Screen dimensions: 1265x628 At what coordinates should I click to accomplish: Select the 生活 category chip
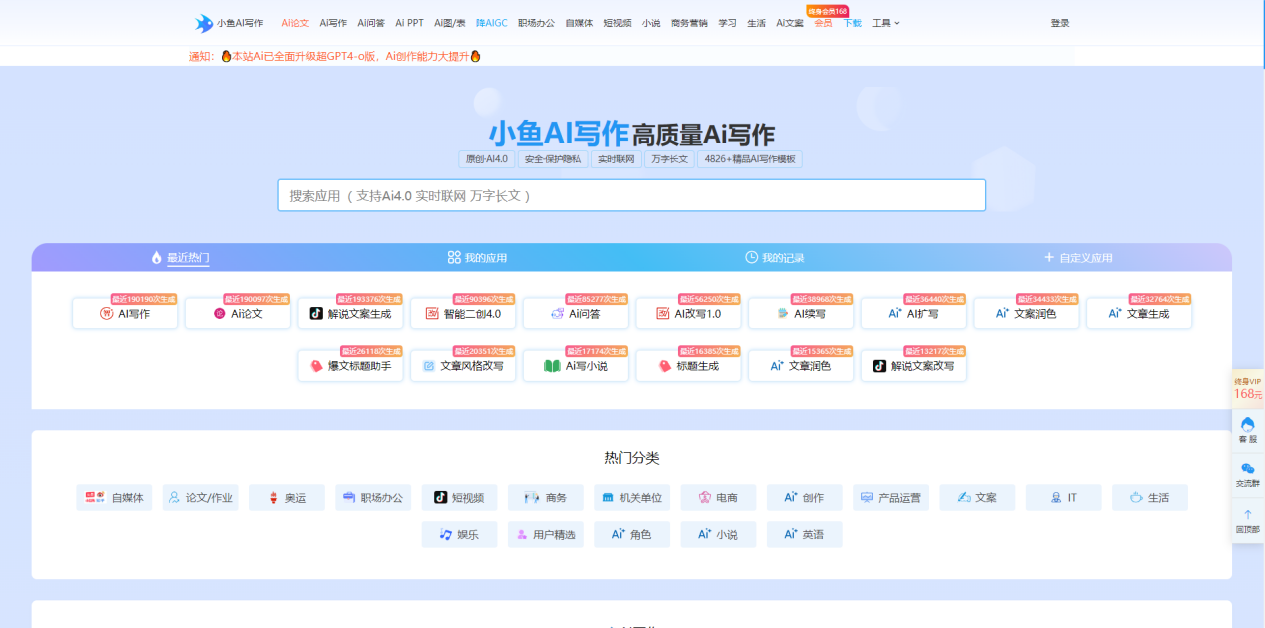coord(1150,497)
